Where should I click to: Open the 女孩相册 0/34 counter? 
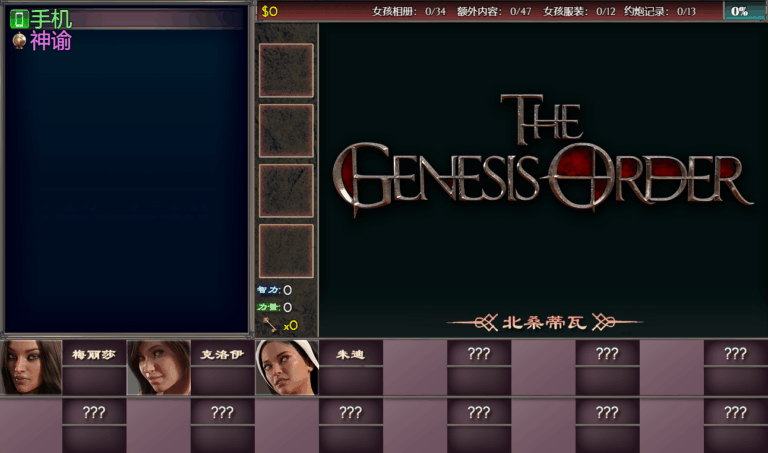pos(408,11)
